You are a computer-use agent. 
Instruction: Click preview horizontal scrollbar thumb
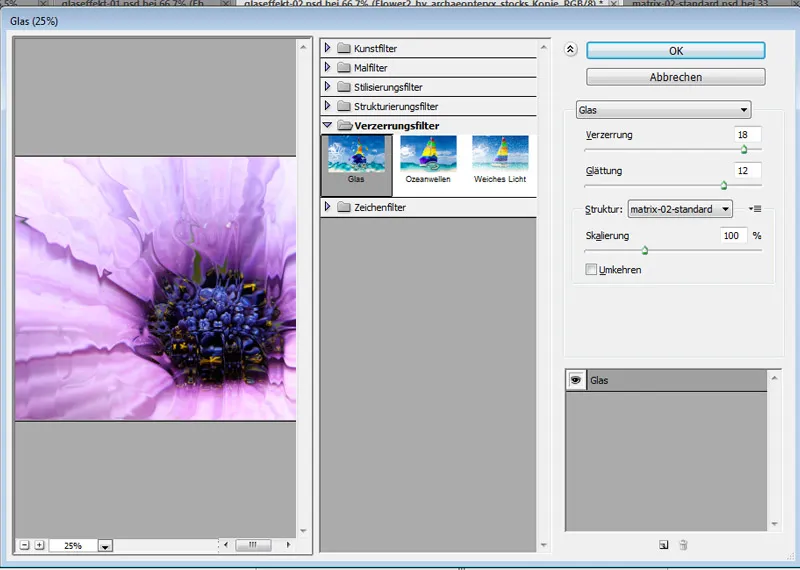click(253, 545)
